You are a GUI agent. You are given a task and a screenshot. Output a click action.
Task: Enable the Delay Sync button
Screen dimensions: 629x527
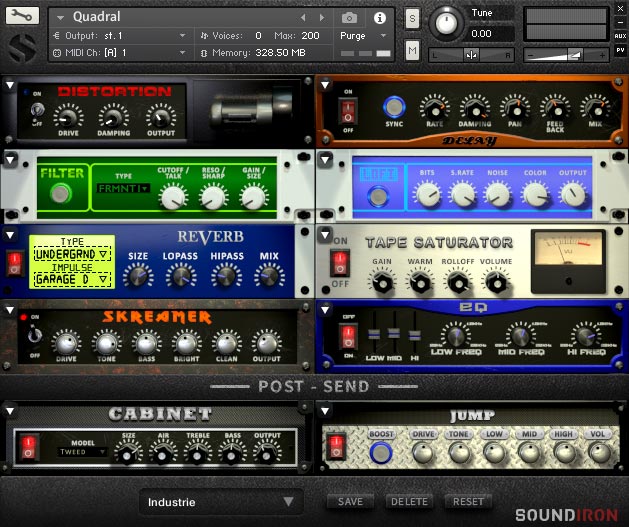click(x=394, y=107)
